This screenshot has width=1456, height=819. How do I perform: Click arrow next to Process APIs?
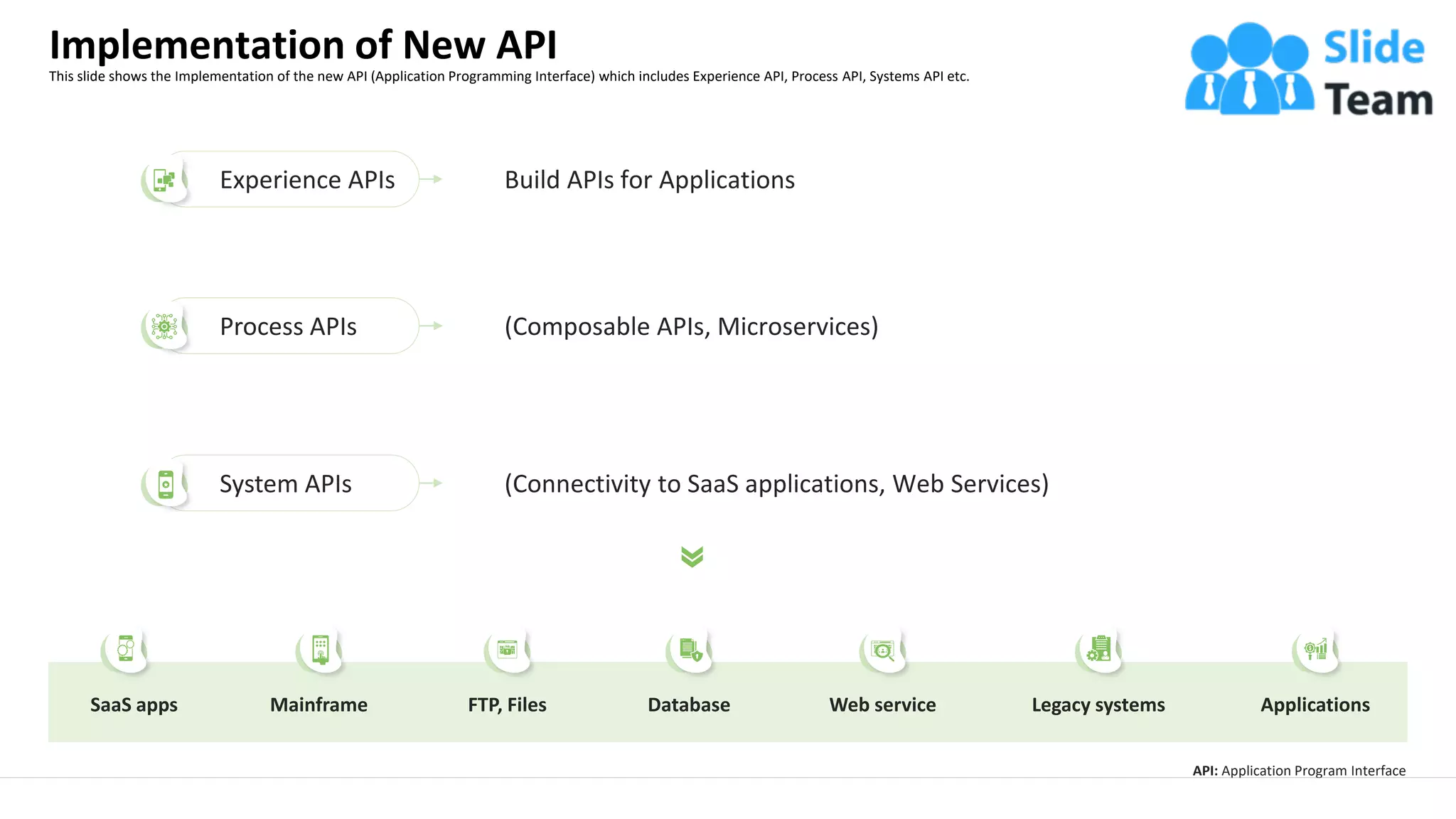(431, 326)
